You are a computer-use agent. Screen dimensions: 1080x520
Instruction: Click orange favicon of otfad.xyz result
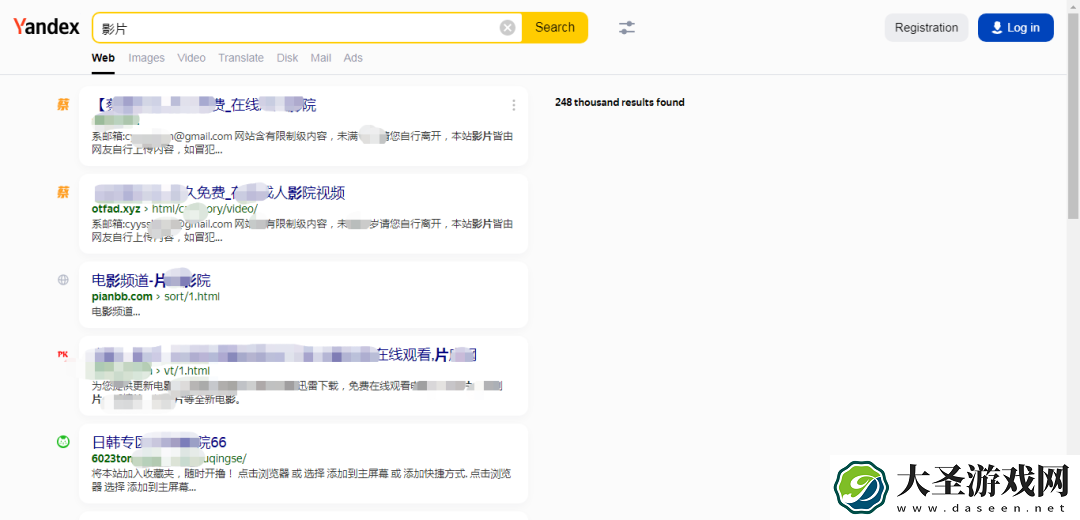(x=63, y=192)
